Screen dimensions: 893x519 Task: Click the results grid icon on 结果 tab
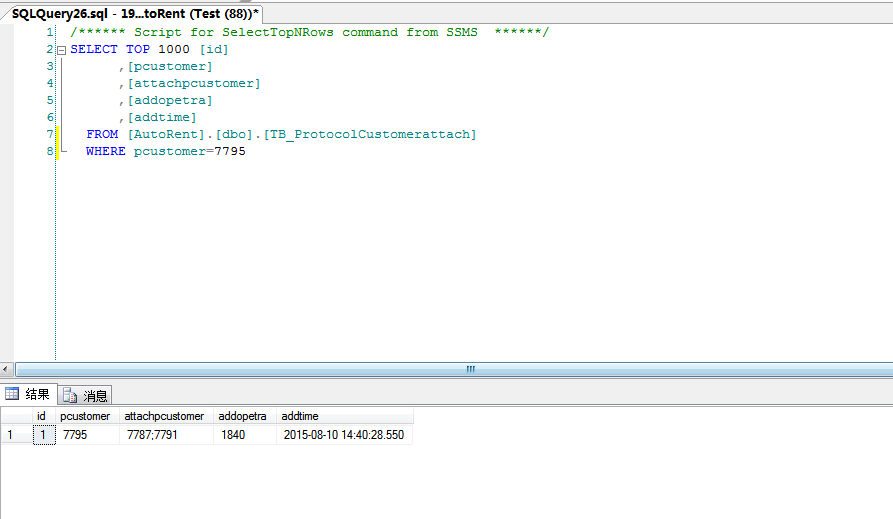coord(12,394)
